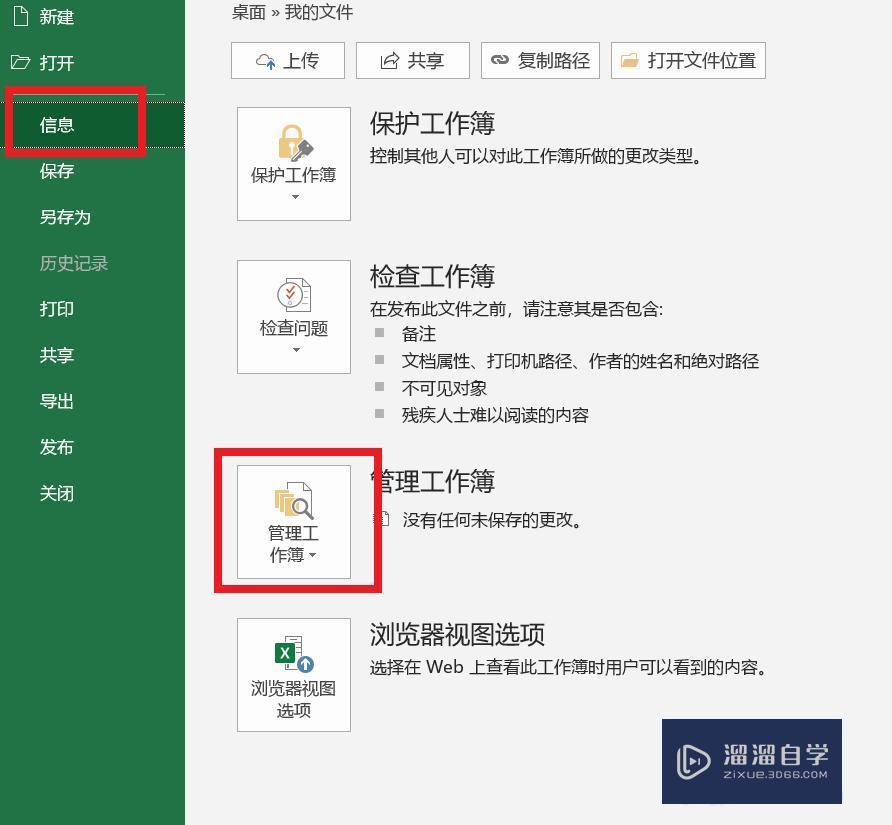Image resolution: width=892 pixels, height=825 pixels.
Task: Click the 共享 button label in the top row
Action: [426, 60]
